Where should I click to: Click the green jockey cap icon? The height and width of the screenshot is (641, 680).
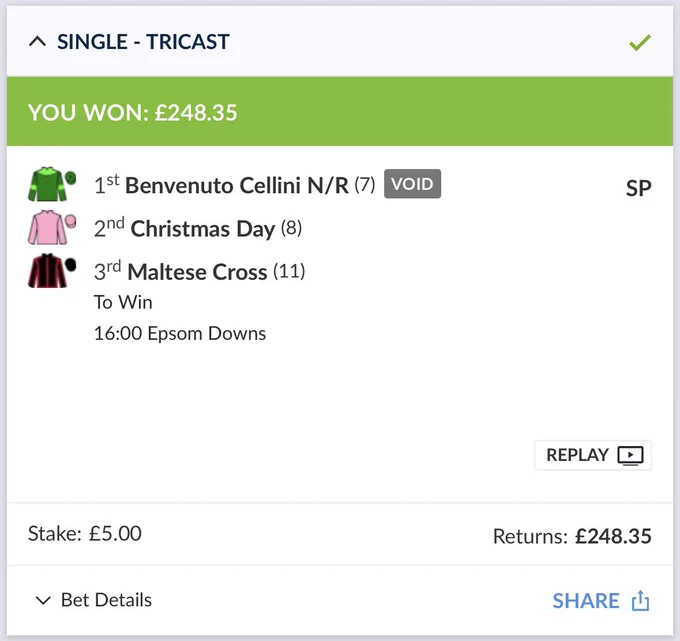71,178
